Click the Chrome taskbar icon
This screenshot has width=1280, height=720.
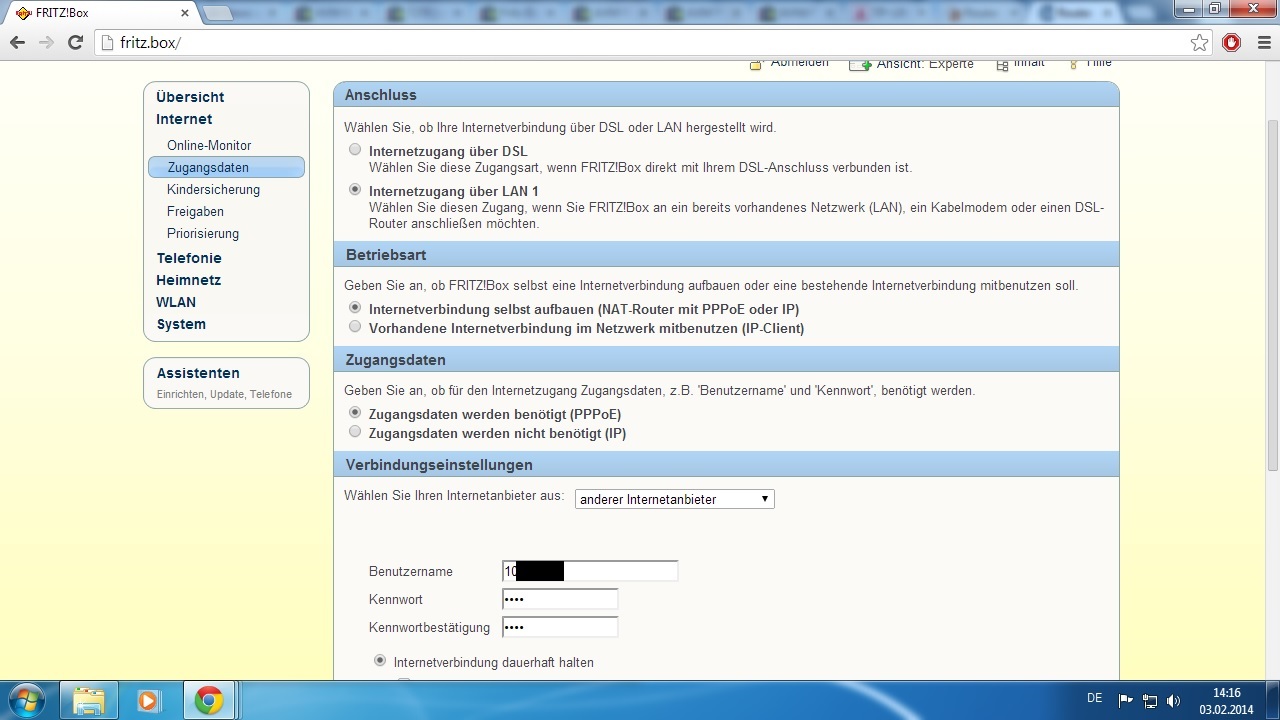tap(209, 700)
